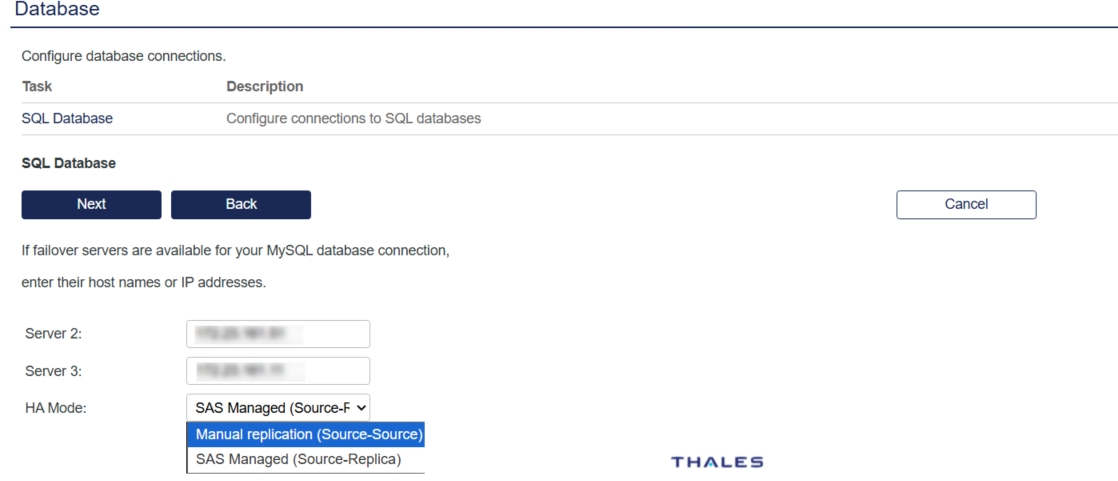1118x481 pixels.
Task: Choose SAS Managed (Source-Replica) option
Action: click(x=298, y=459)
